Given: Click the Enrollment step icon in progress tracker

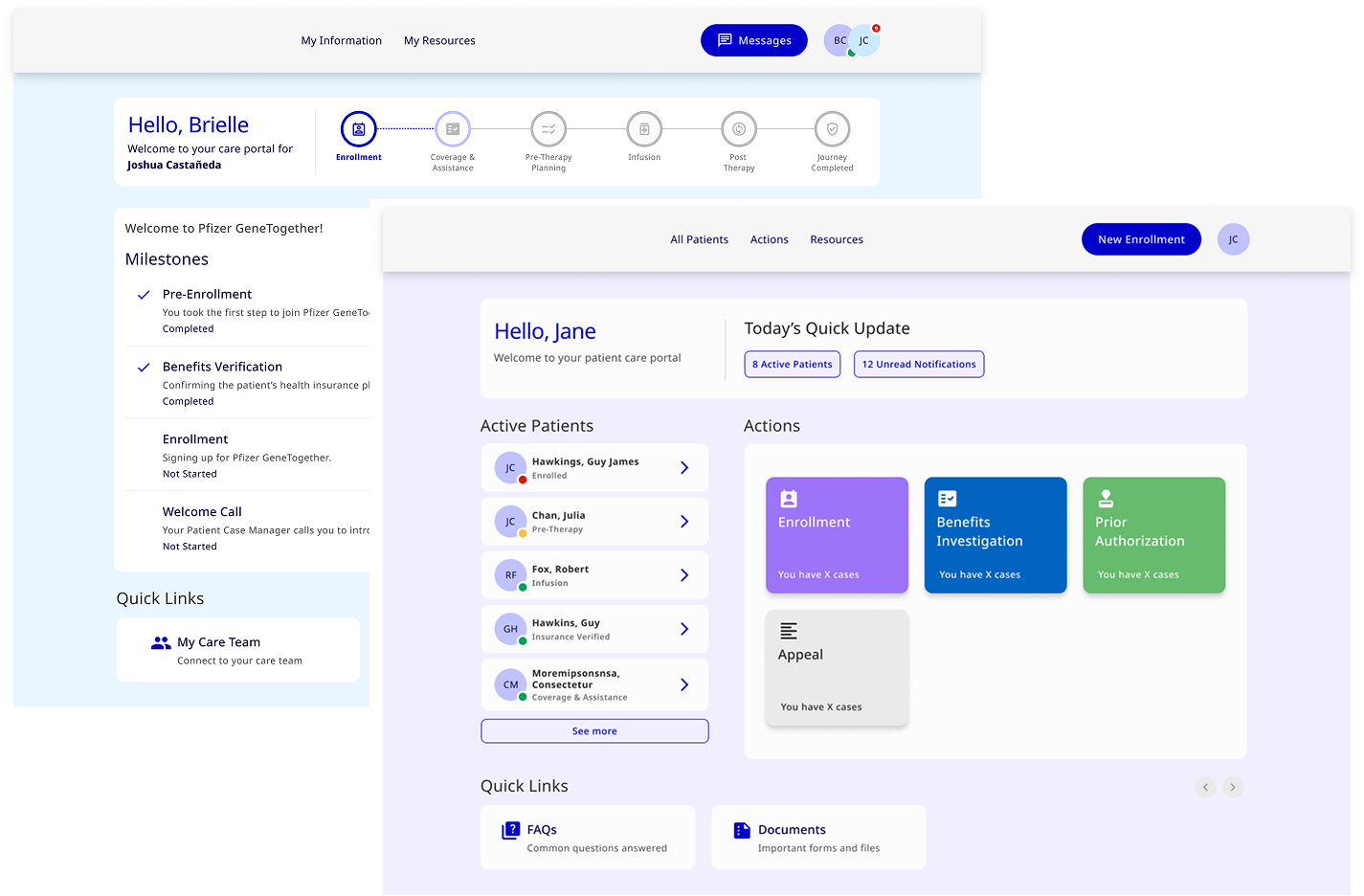Looking at the screenshot, I should tap(358, 129).
